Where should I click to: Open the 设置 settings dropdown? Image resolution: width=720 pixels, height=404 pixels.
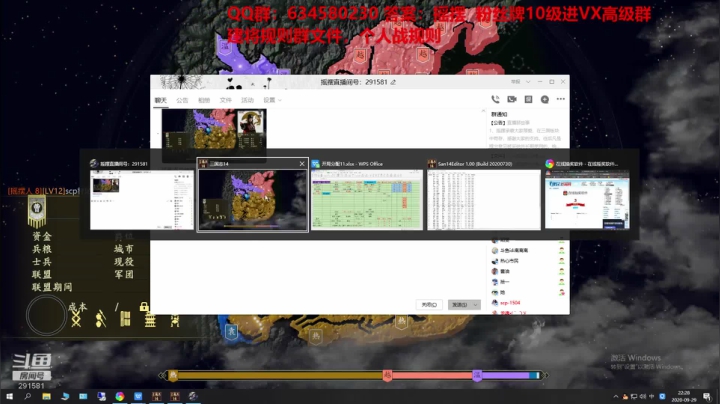coord(272,100)
